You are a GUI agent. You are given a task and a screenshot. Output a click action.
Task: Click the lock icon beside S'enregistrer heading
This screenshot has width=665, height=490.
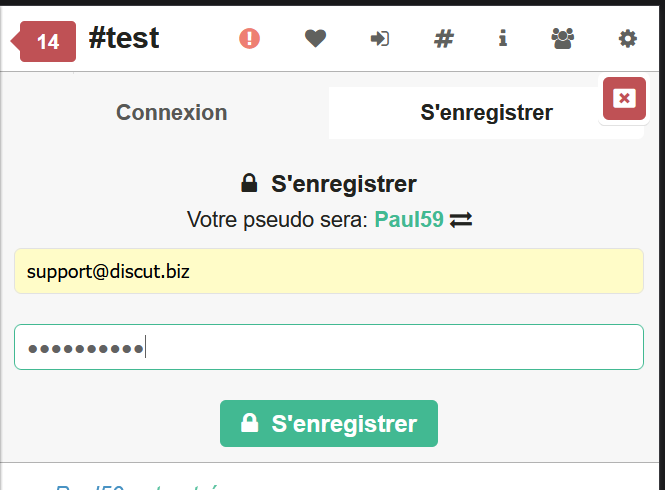pos(250,184)
